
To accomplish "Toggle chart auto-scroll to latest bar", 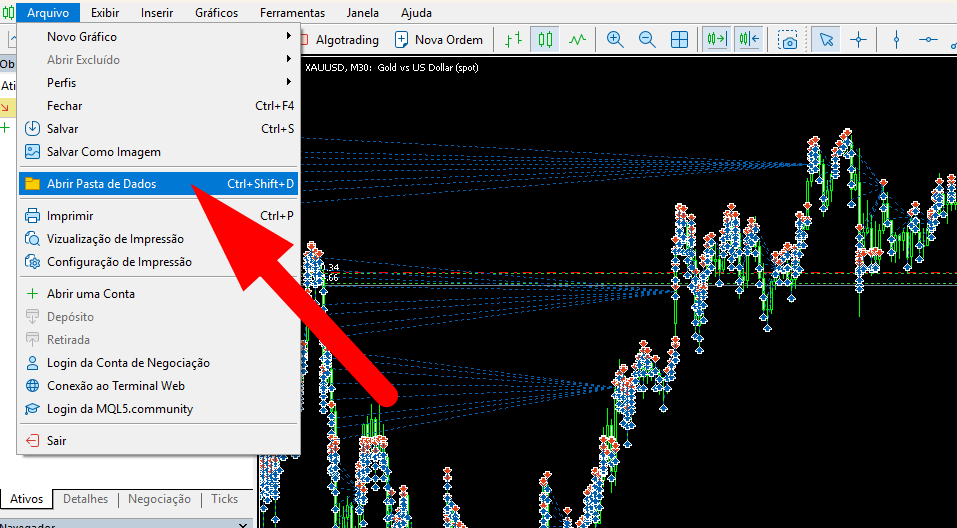I will click(716, 40).
